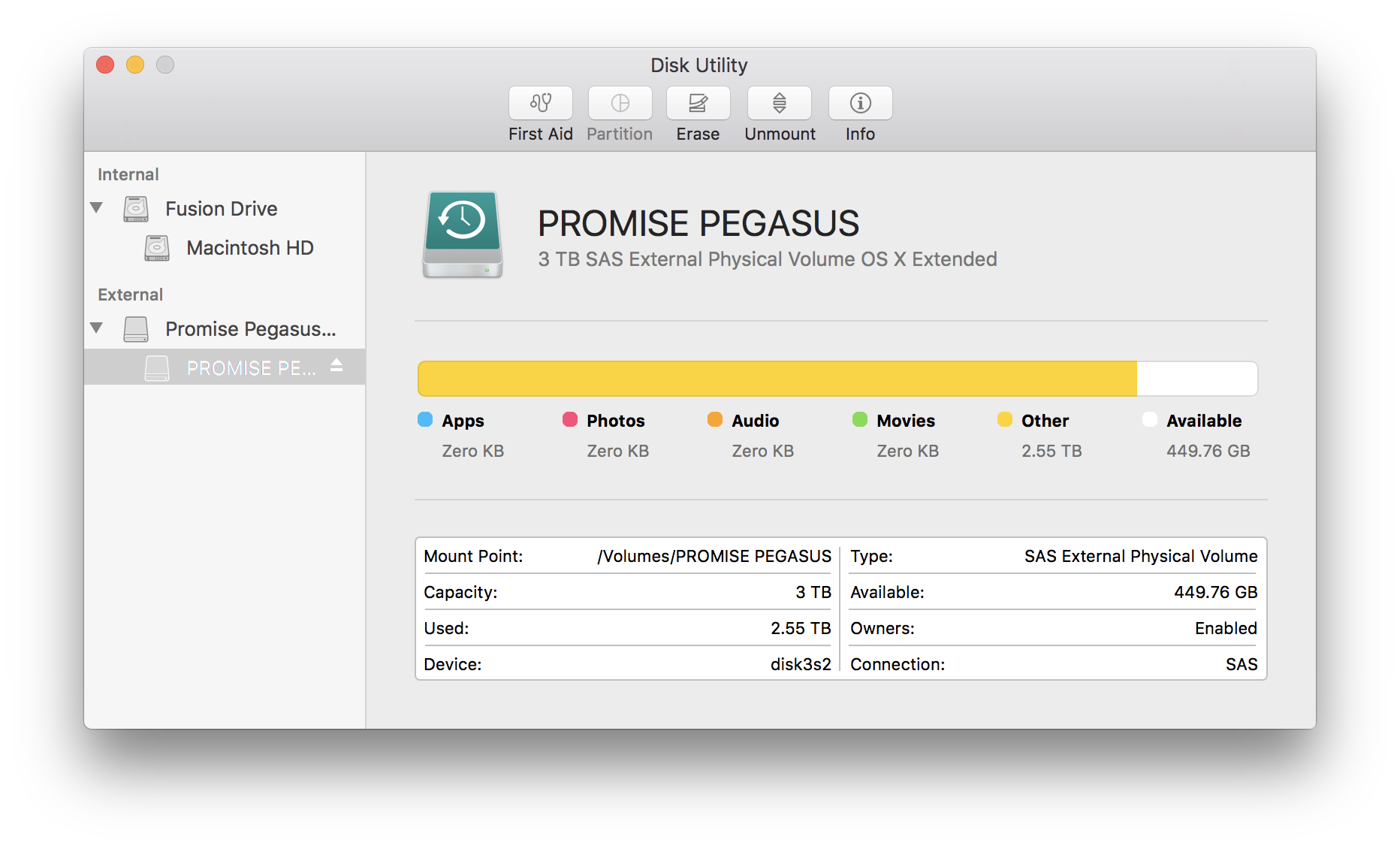Collapse the Promise Pegasus disclosure triangle
Image resolution: width=1400 pixels, height=849 pixels.
click(x=96, y=328)
